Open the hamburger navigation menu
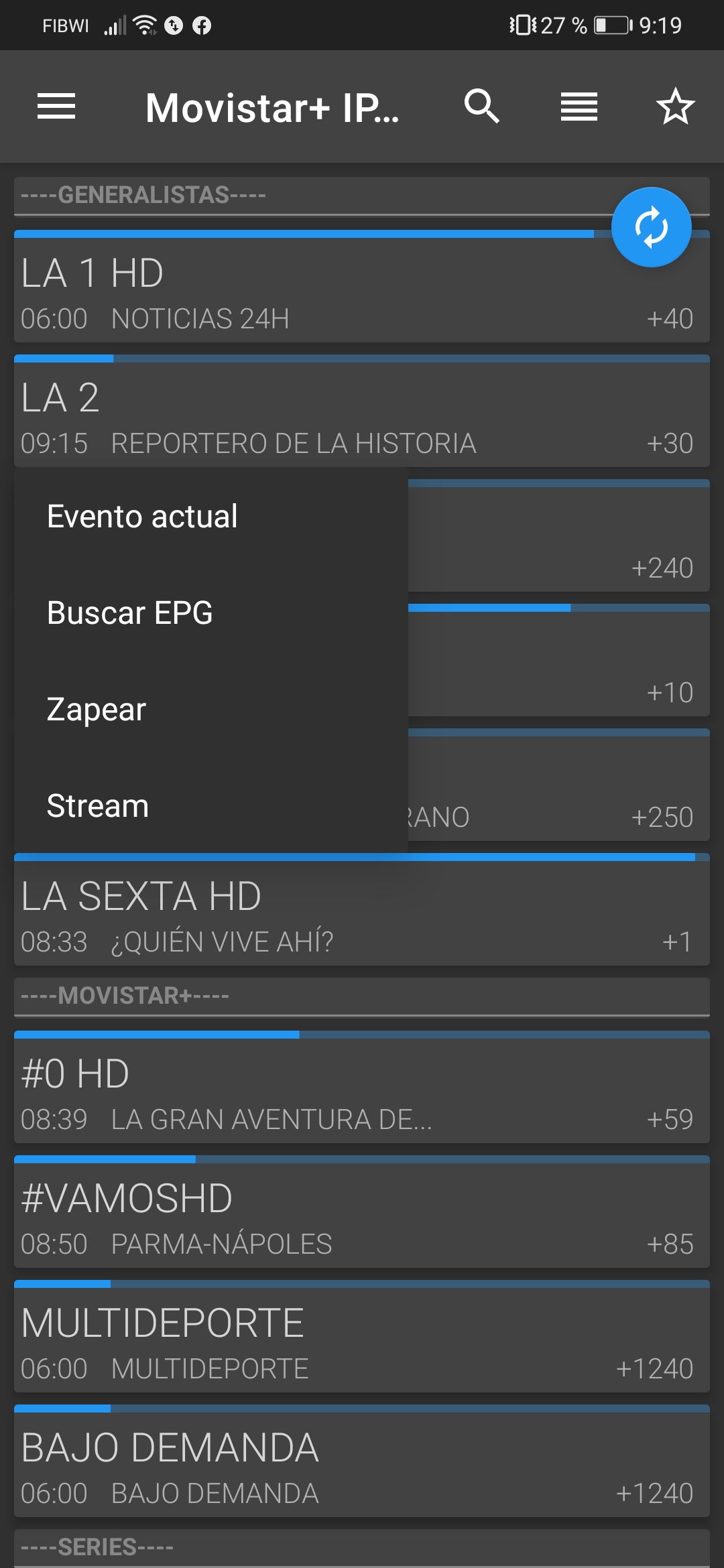The height and width of the screenshot is (1568, 724). [x=56, y=107]
